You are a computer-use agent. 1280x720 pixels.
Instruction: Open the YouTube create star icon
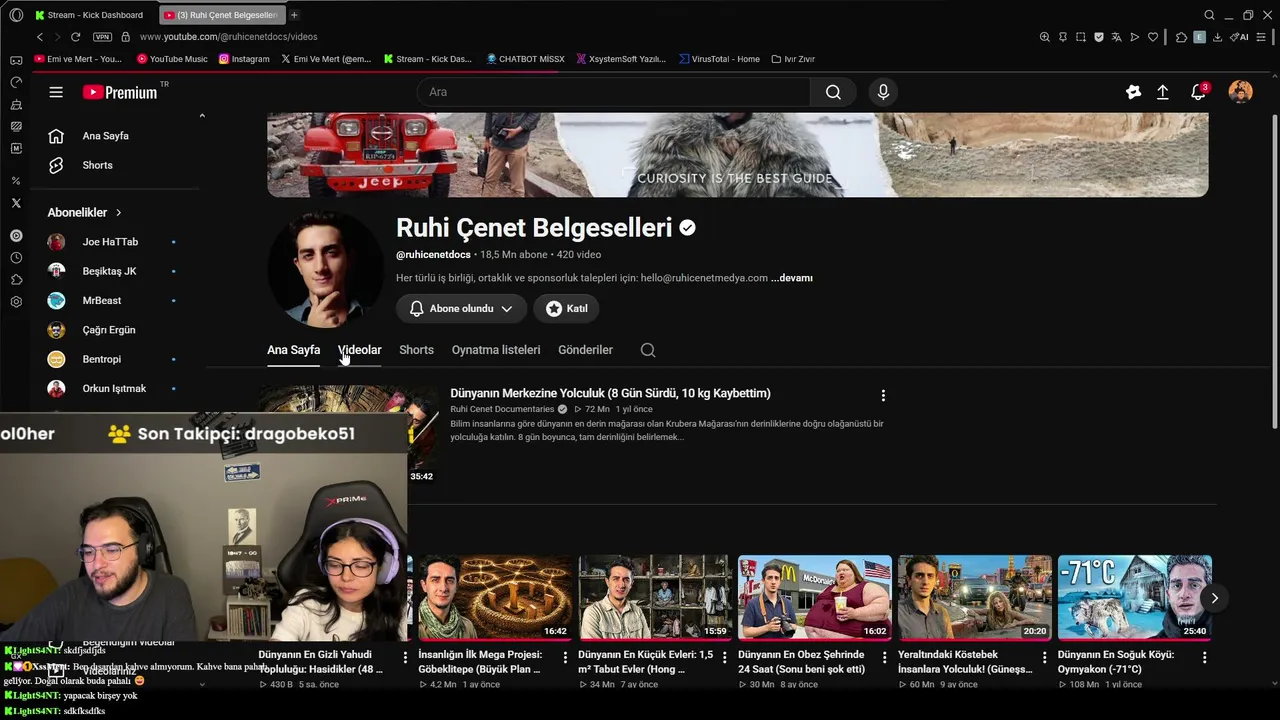pyautogui.click(x=1133, y=92)
